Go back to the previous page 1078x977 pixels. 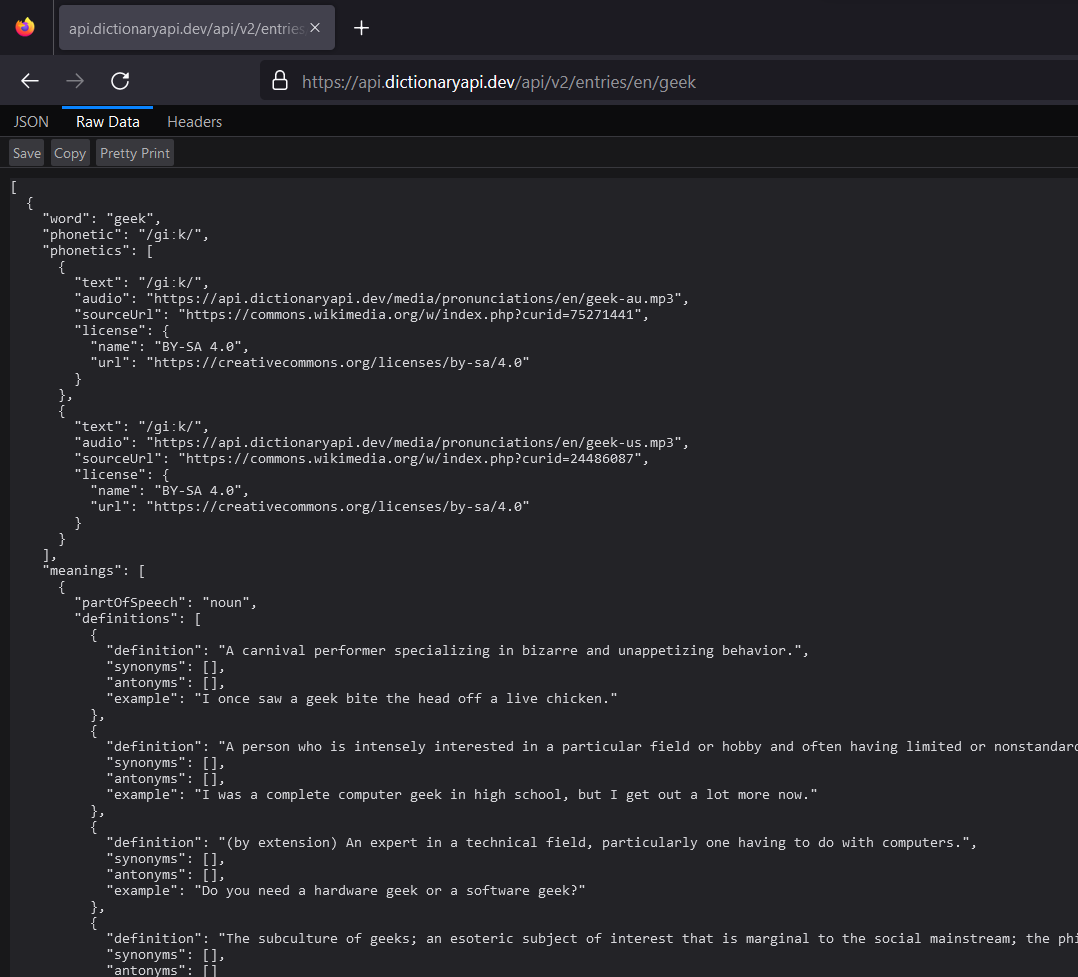[30, 81]
